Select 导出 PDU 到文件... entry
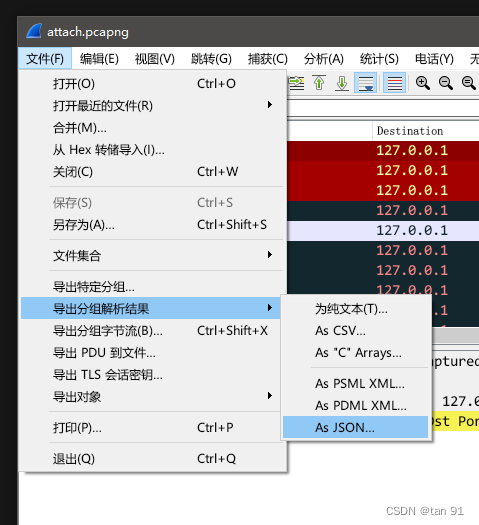Image resolution: width=479 pixels, height=525 pixels. [152, 353]
